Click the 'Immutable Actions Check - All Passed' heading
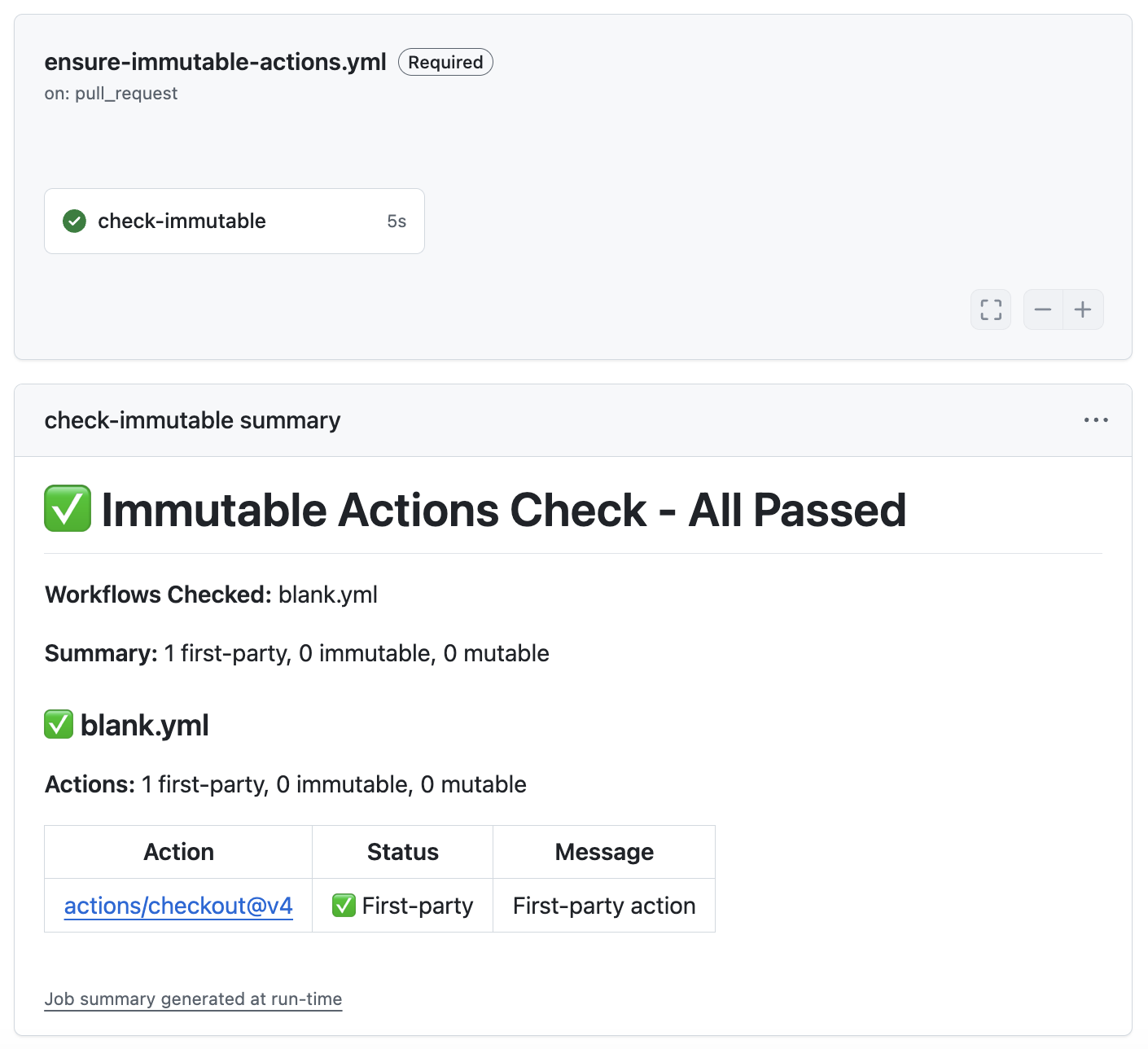 click(x=503, y=511)
